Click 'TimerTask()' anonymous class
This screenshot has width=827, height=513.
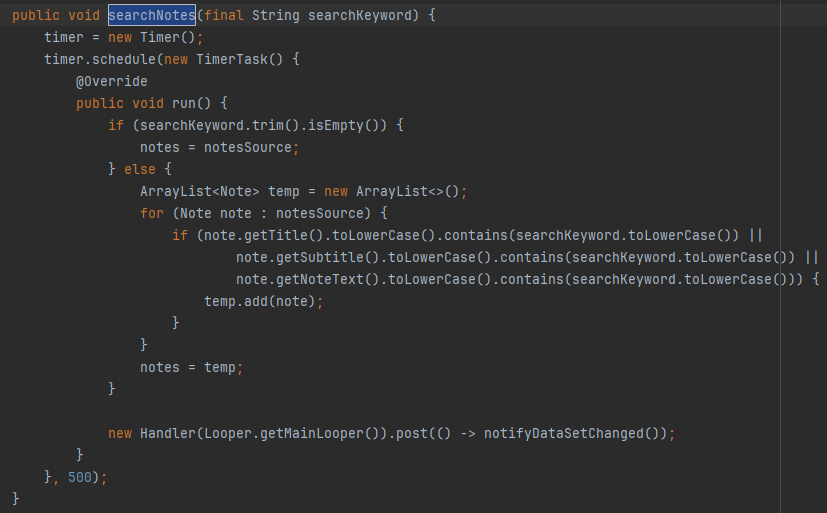click(x=239, y=59)
